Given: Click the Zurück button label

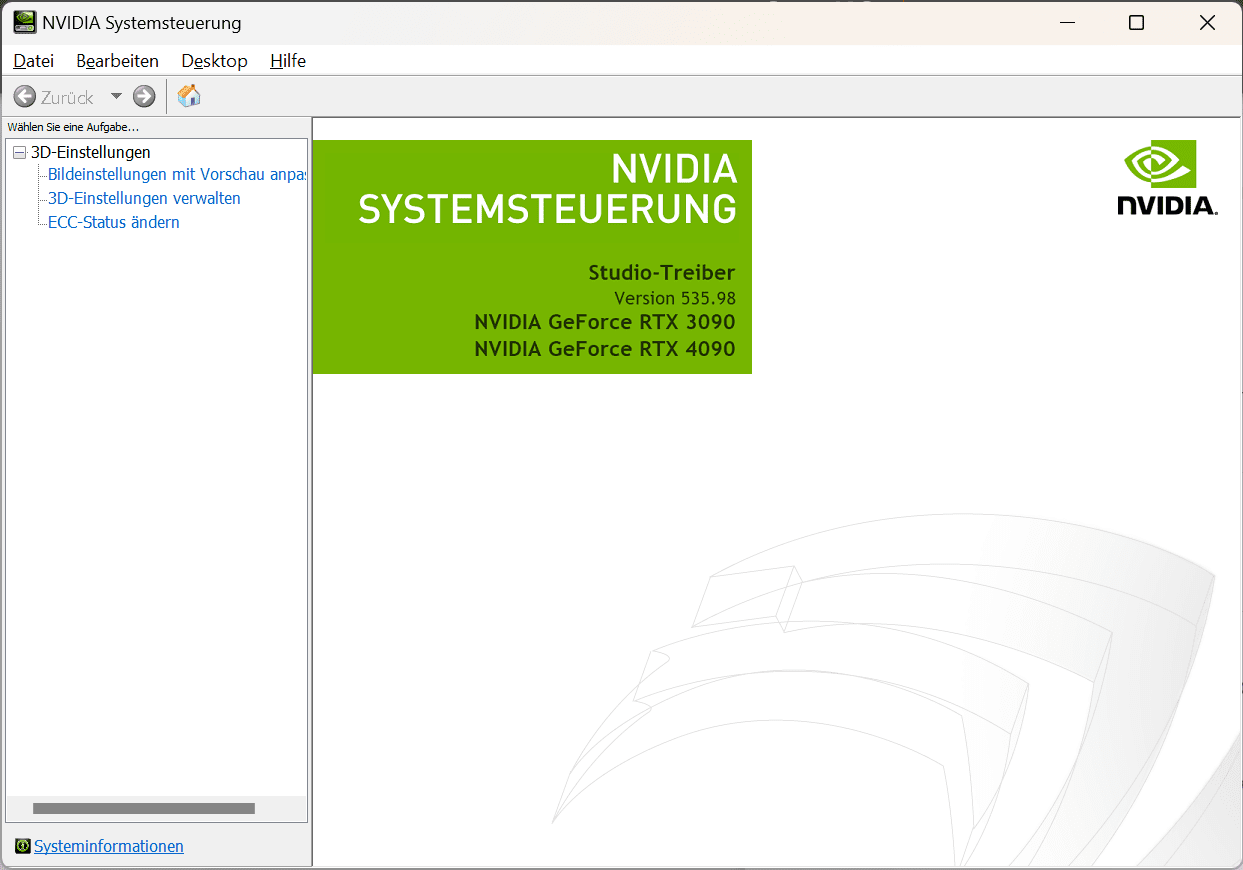Looking at the screenshot, I should [67, 97].
